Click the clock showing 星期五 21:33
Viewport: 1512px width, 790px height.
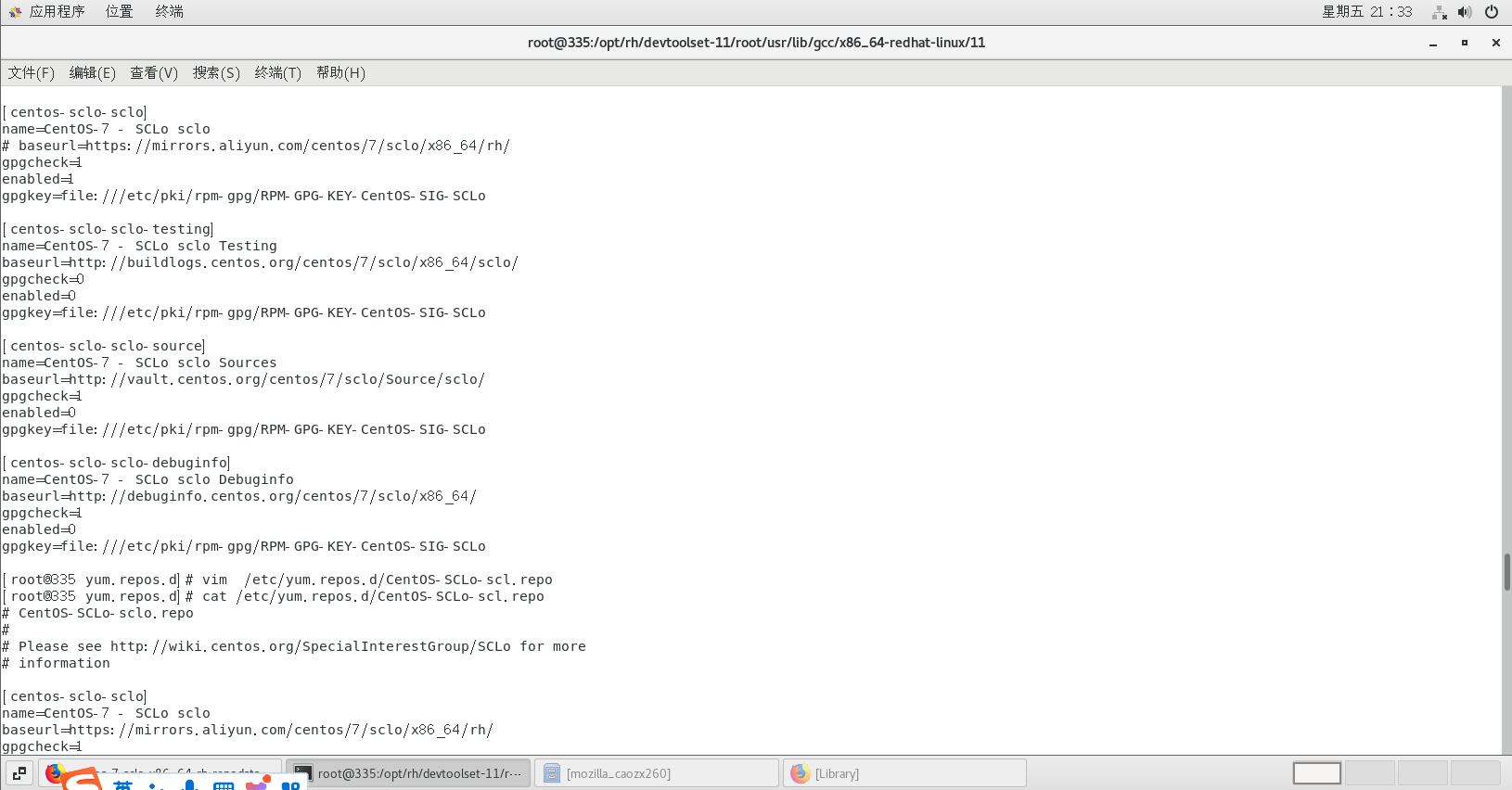[x=1366, y=12]
